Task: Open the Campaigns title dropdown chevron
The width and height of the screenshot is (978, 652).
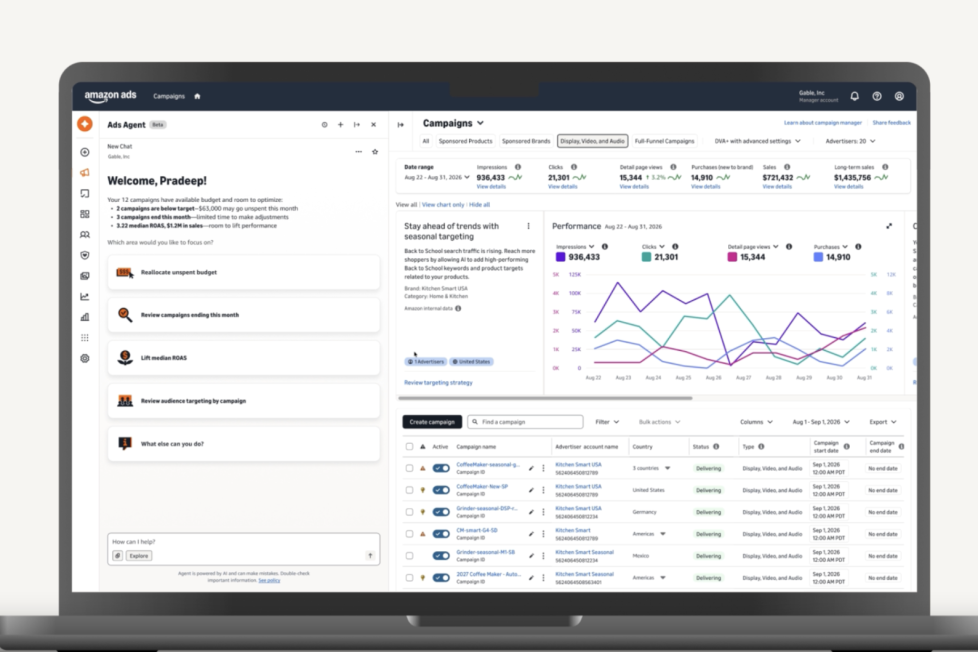Action: click(x=480, y=123)
